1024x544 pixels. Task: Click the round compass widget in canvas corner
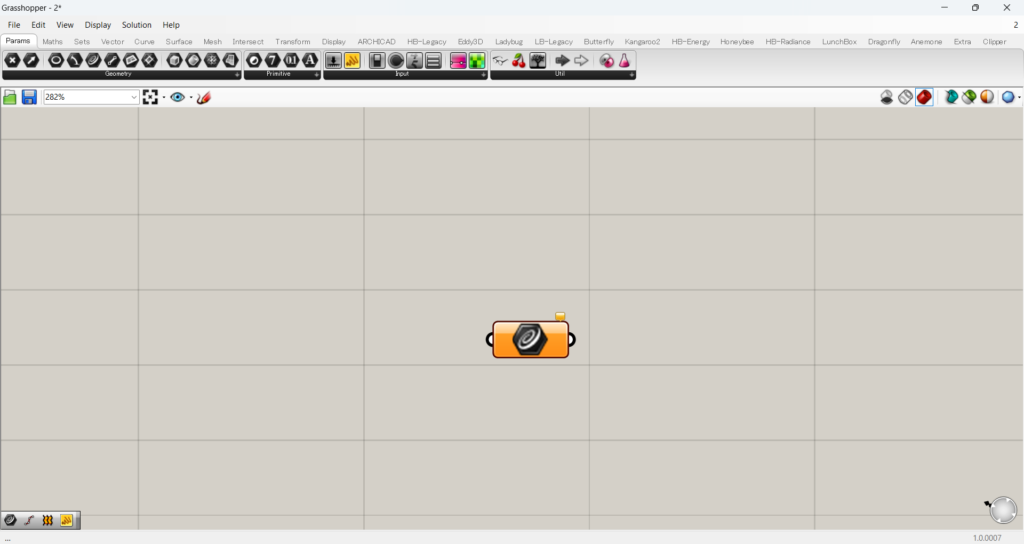[x=1001, y=510]
